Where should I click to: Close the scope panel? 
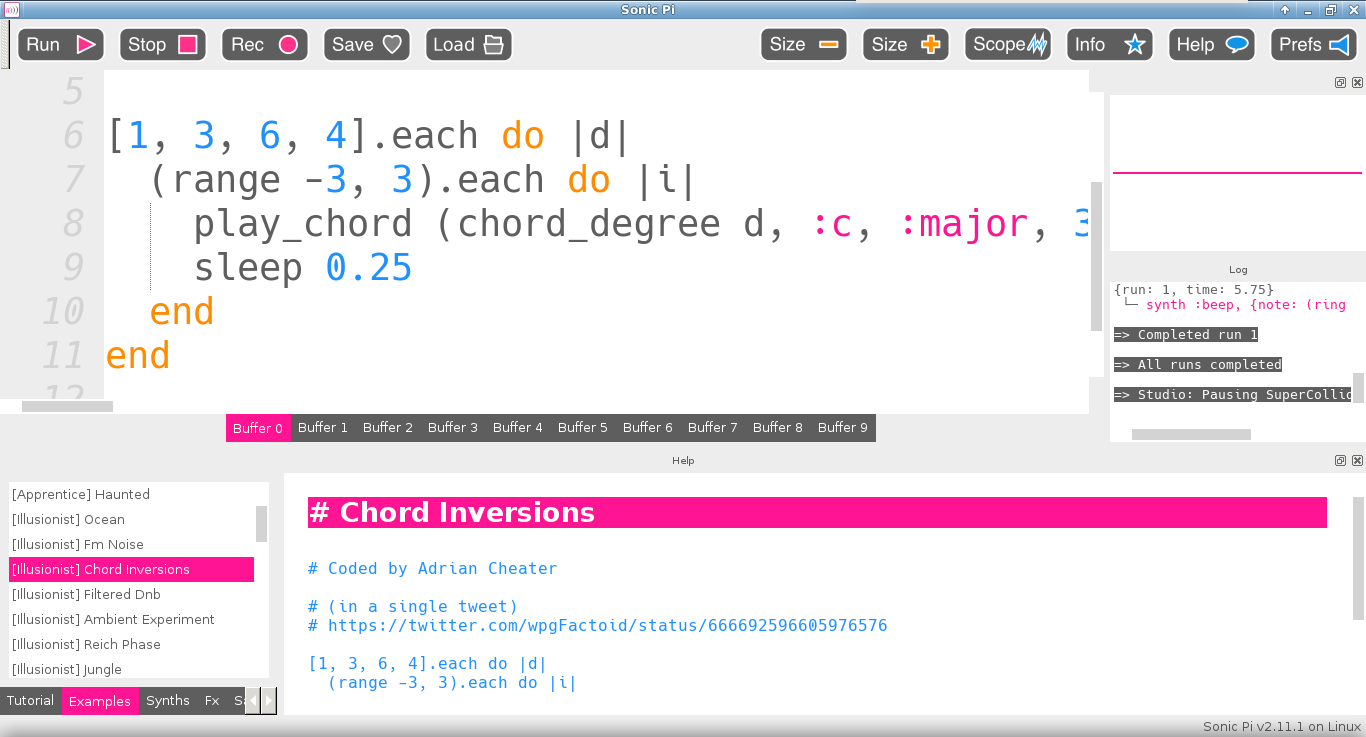click(x=1357, y=83)
